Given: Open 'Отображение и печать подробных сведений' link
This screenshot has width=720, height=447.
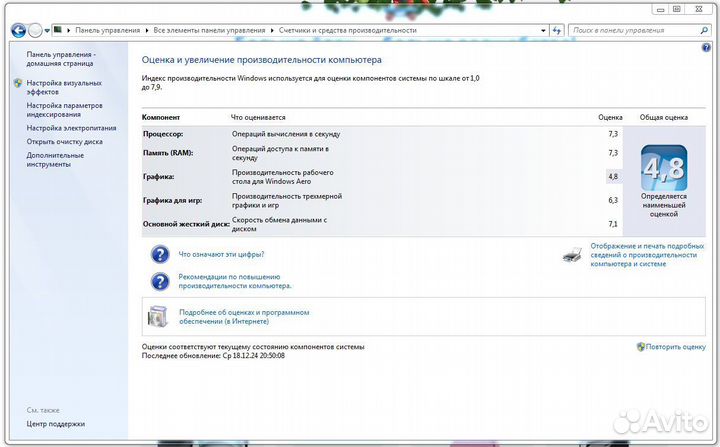Looking at the screenshot, I should pos(647,255).
